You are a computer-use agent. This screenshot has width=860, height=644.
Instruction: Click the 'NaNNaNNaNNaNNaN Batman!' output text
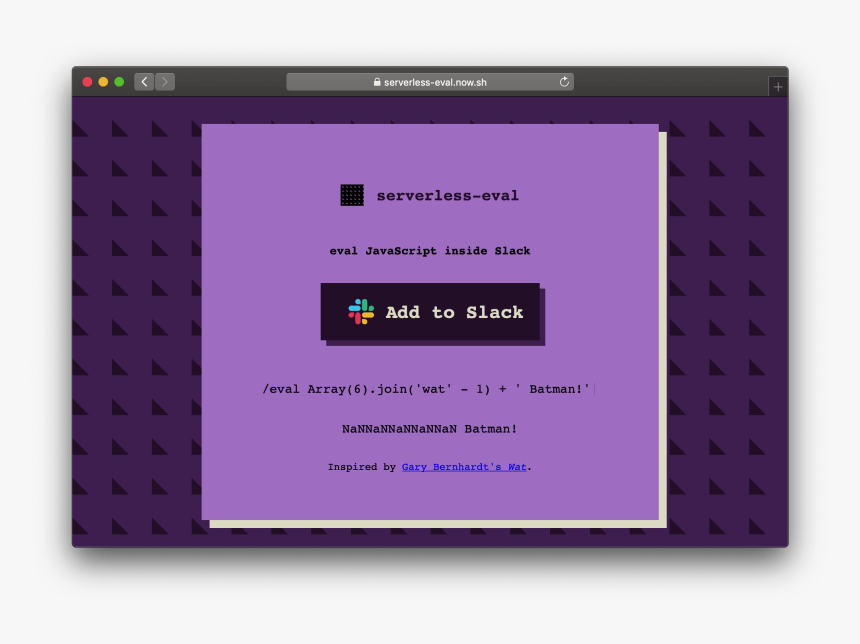click(429, 428)
